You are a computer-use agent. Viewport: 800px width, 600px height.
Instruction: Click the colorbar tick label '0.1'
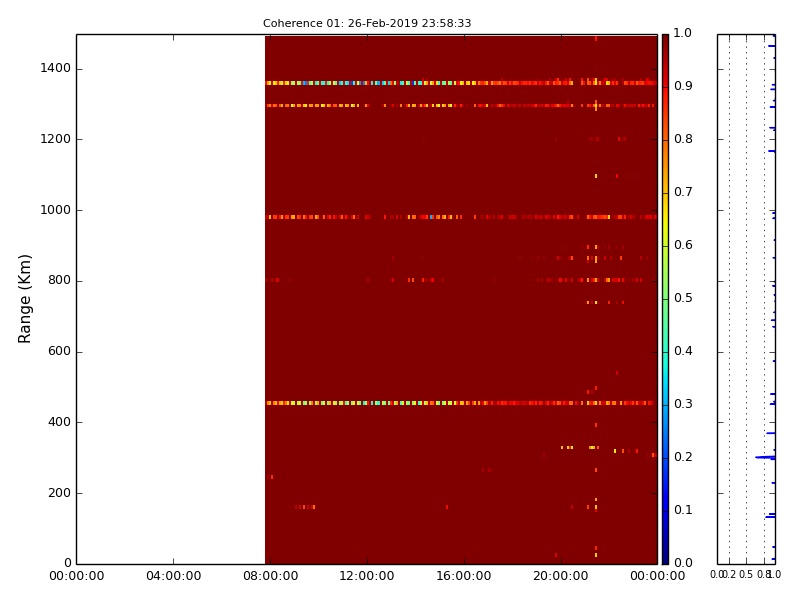[x=683, y=510]
